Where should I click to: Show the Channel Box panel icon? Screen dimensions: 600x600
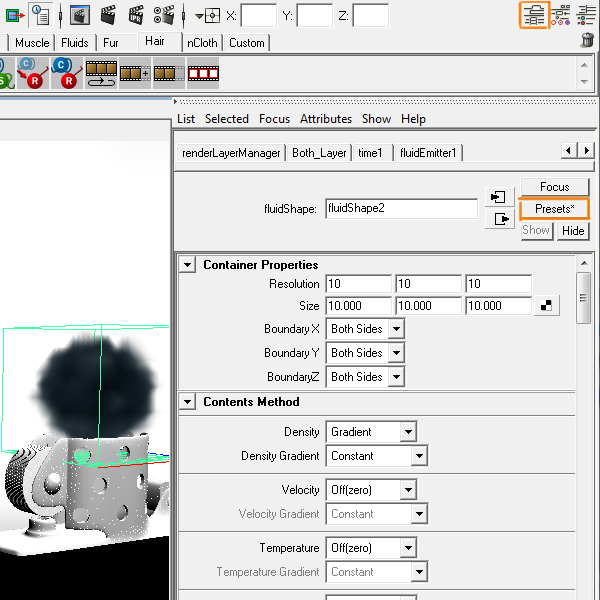[x=587, y=15]
